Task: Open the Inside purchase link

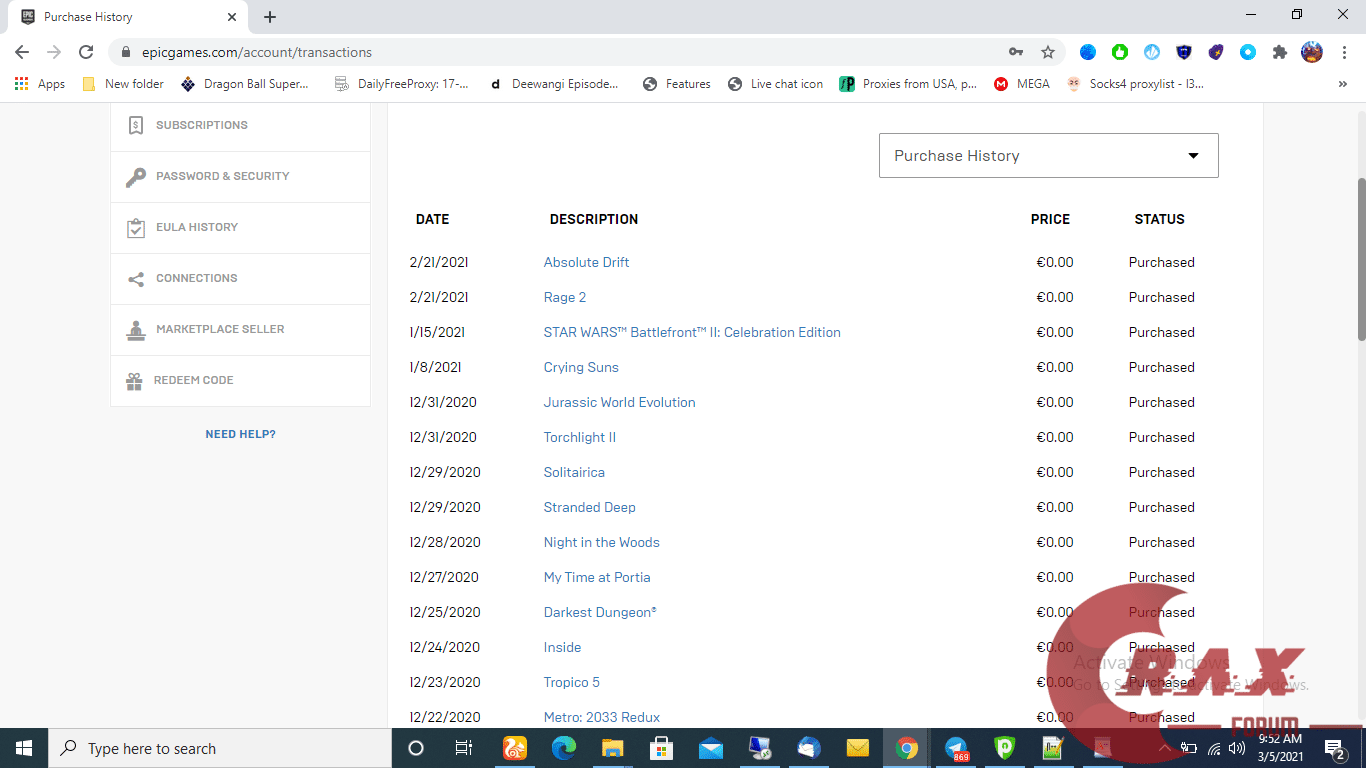Action: click(562, 647)
